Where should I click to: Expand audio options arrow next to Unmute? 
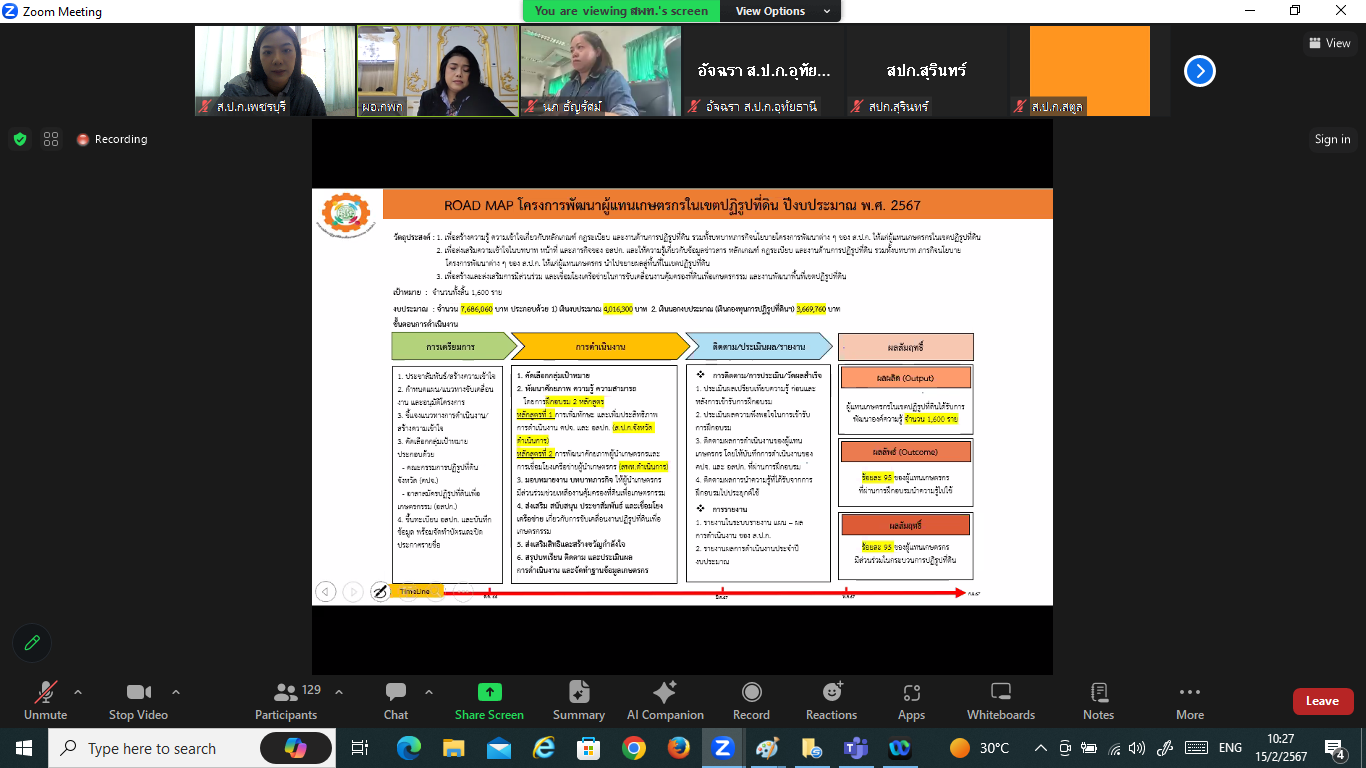pos(78,692)
